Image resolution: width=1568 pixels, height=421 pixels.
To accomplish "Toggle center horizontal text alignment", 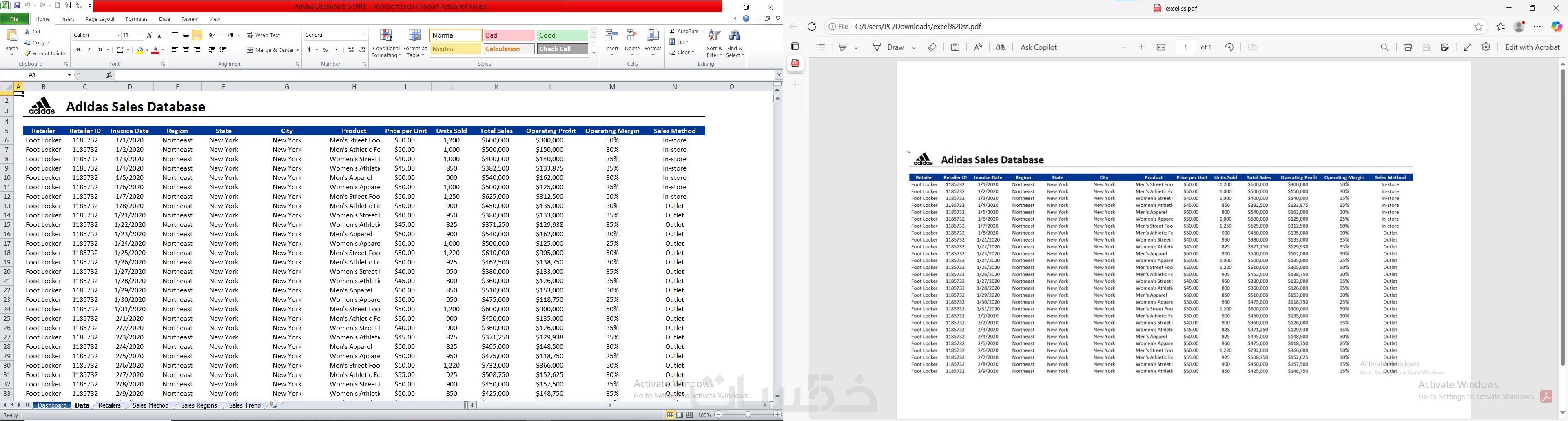I will (186, 50).
